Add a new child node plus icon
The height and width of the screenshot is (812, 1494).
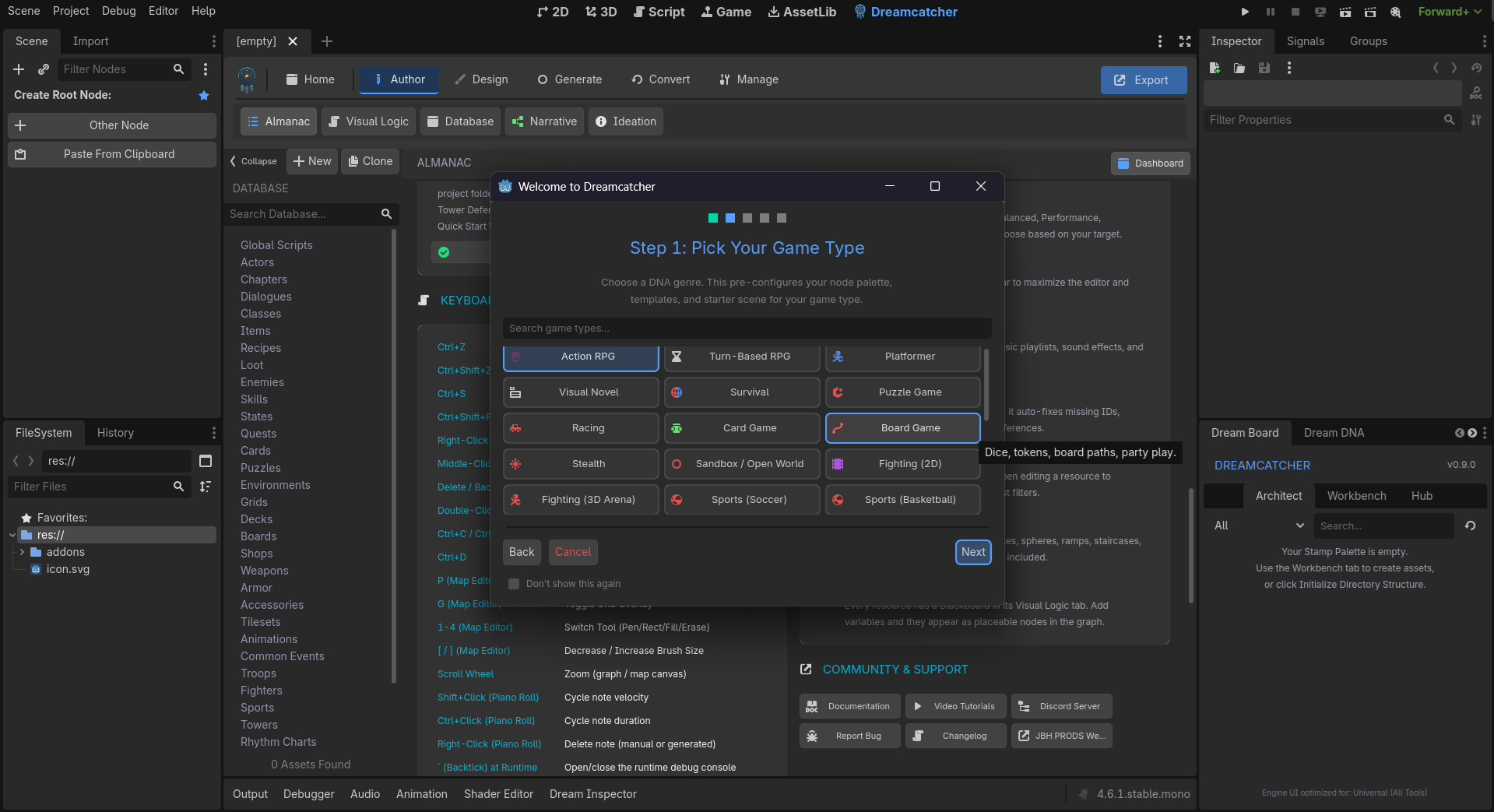(x=19, y=69)
